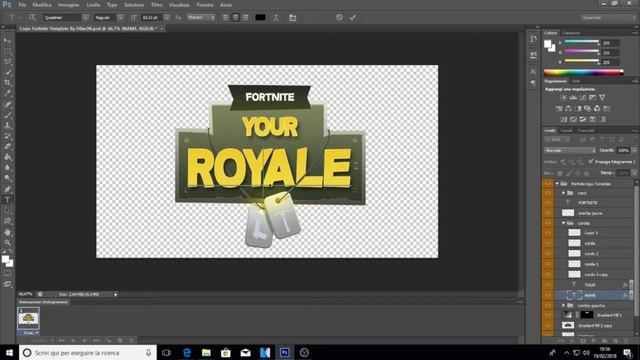
Task: Click the Warp Text icon in options bar
Action: click(x=276, y=18)
